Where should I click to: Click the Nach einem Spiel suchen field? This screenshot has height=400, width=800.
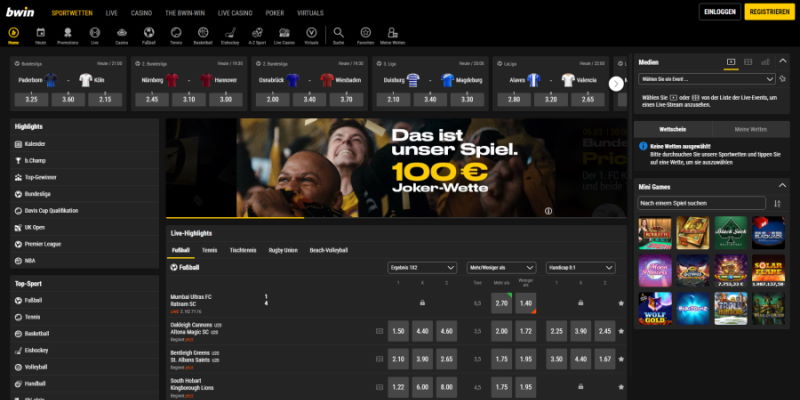[702, 204]
